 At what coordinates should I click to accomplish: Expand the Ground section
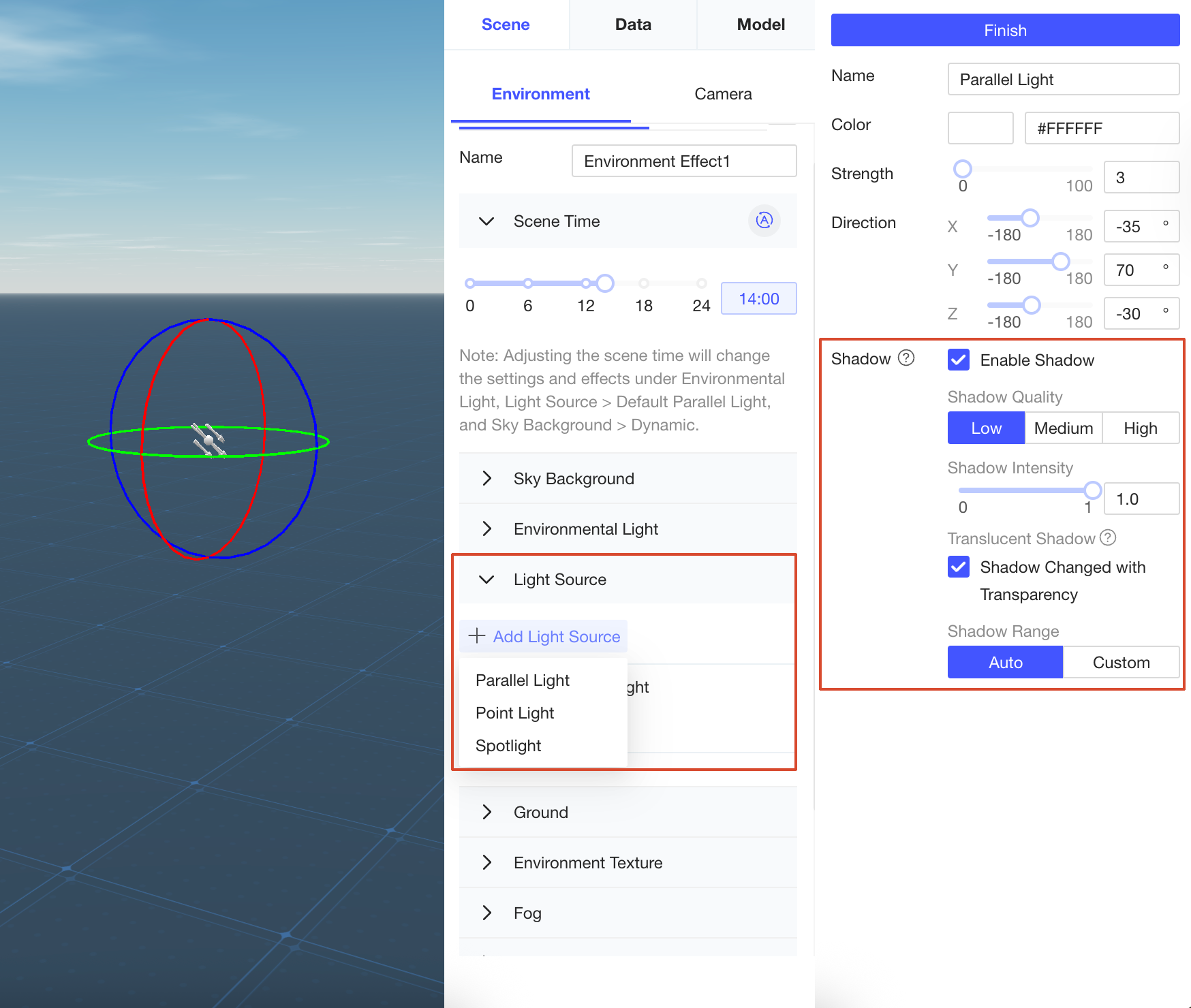628,812
